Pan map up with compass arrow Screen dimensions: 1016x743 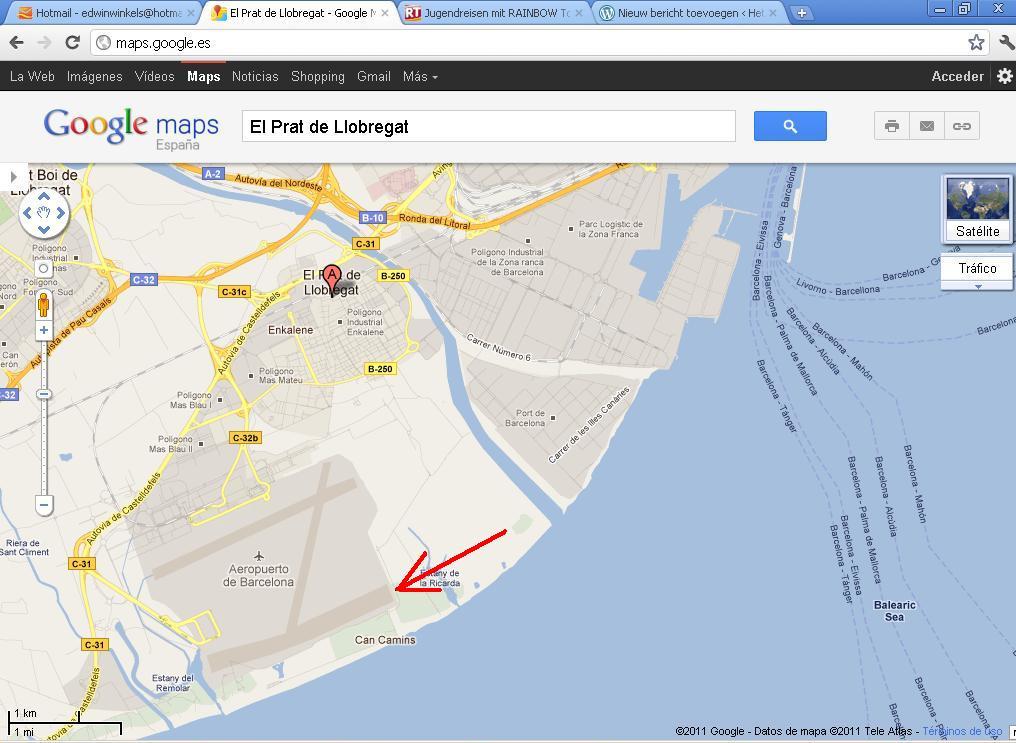pos(44,196)
